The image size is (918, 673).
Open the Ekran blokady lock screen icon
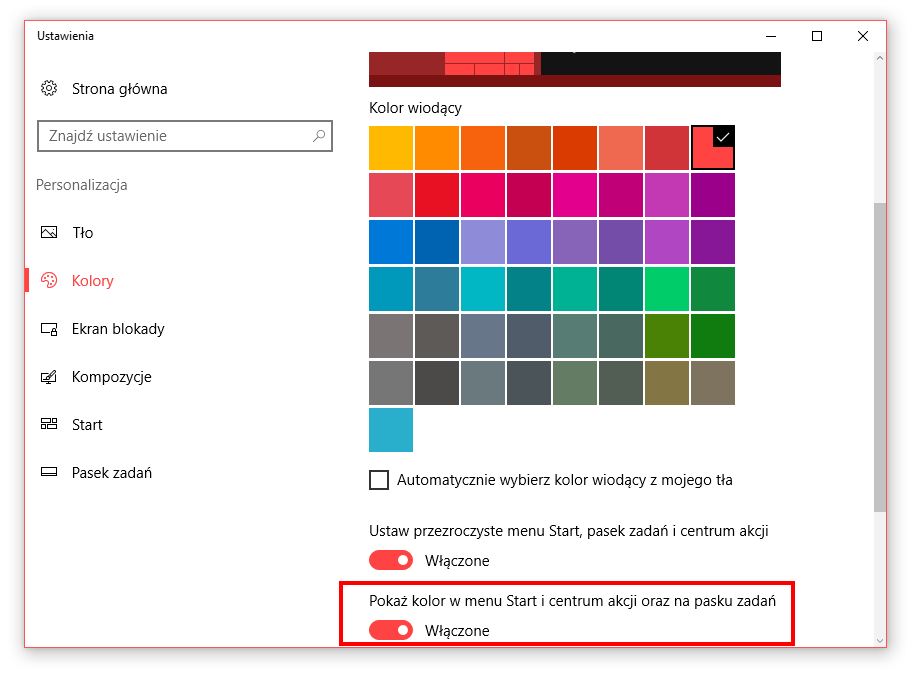coord(49,329)
